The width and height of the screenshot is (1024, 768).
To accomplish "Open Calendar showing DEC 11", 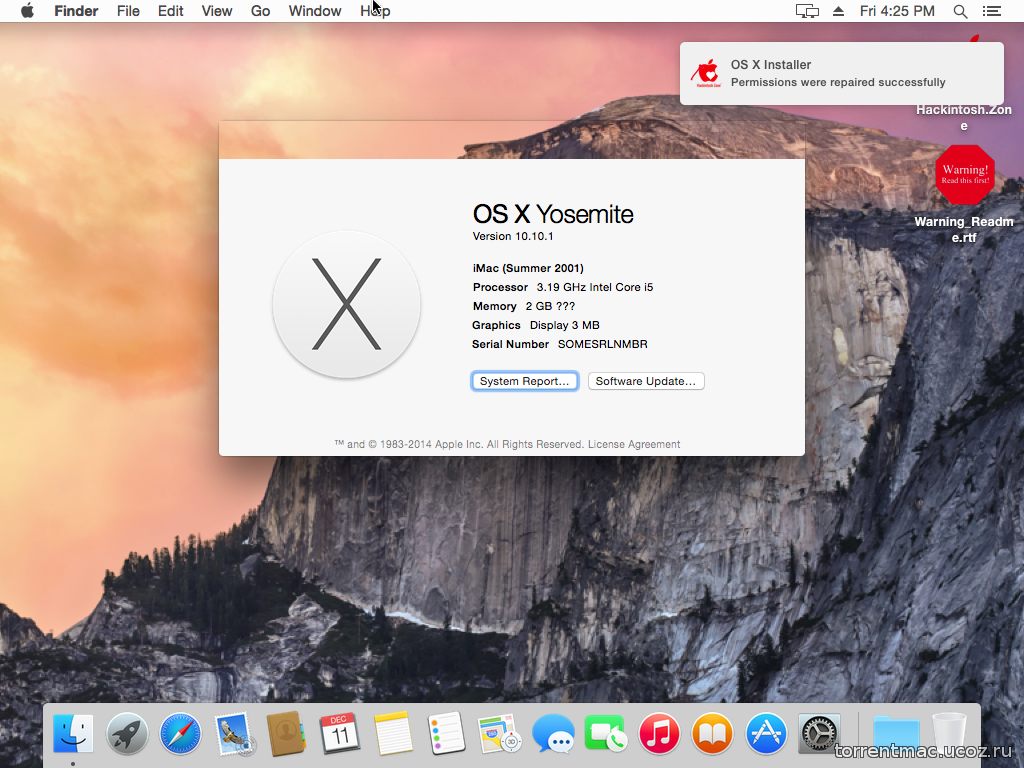I will tap(340, 733).
